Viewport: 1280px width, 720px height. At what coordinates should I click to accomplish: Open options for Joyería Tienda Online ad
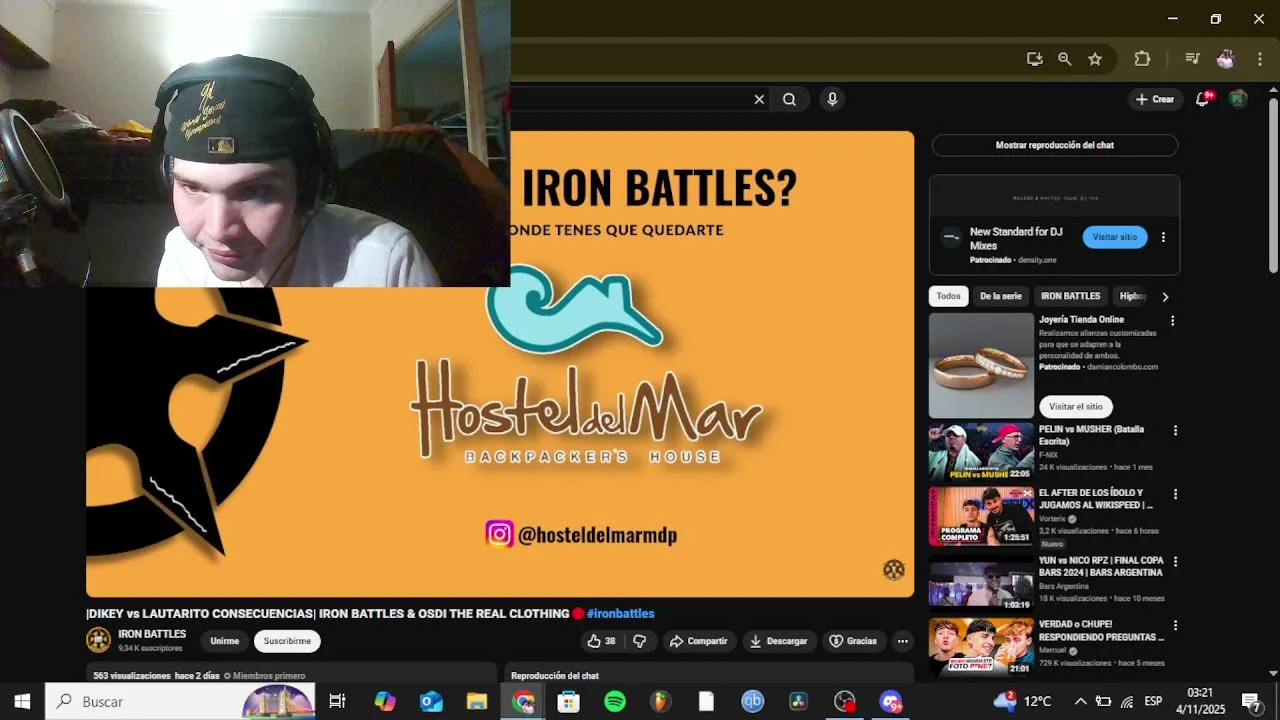pos(1173,321)
